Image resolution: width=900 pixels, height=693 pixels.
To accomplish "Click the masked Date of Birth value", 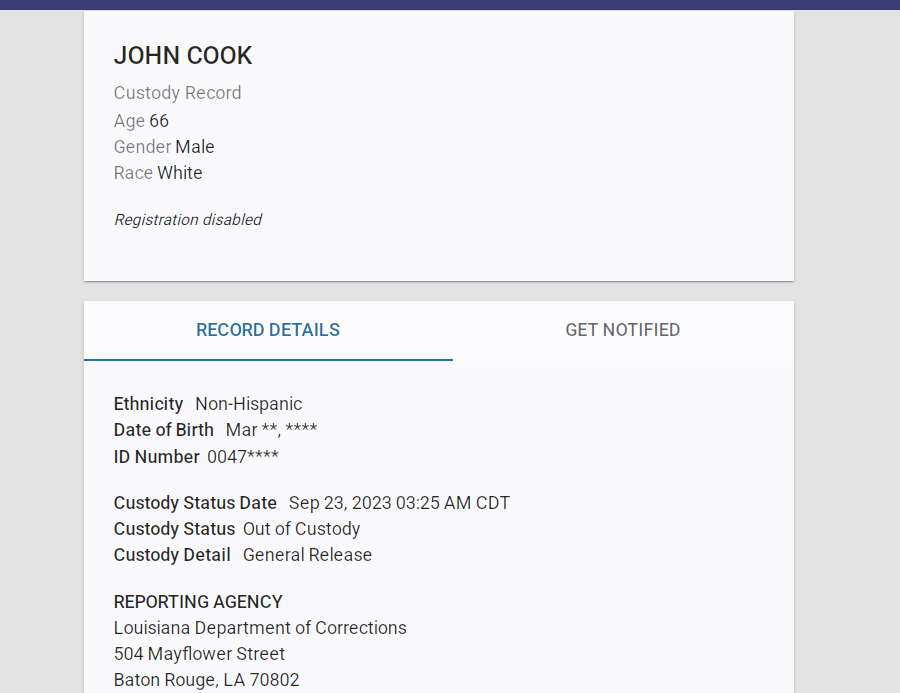I will [271, 430].
